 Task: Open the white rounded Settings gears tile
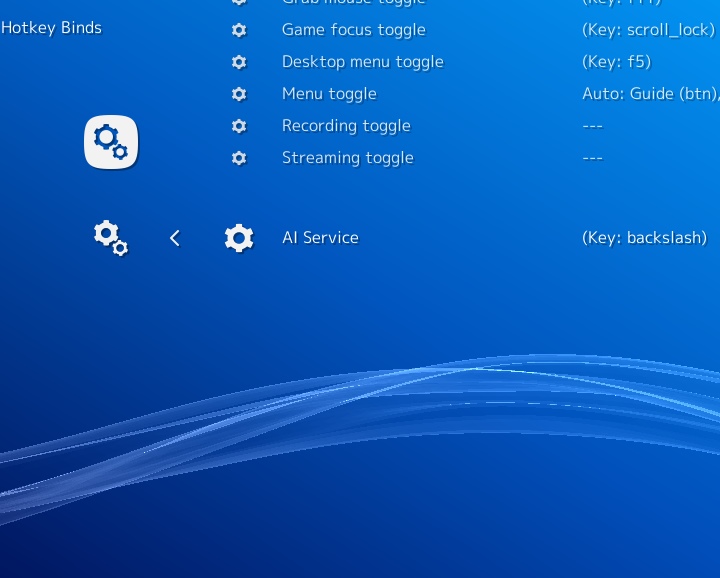(111, 142)
